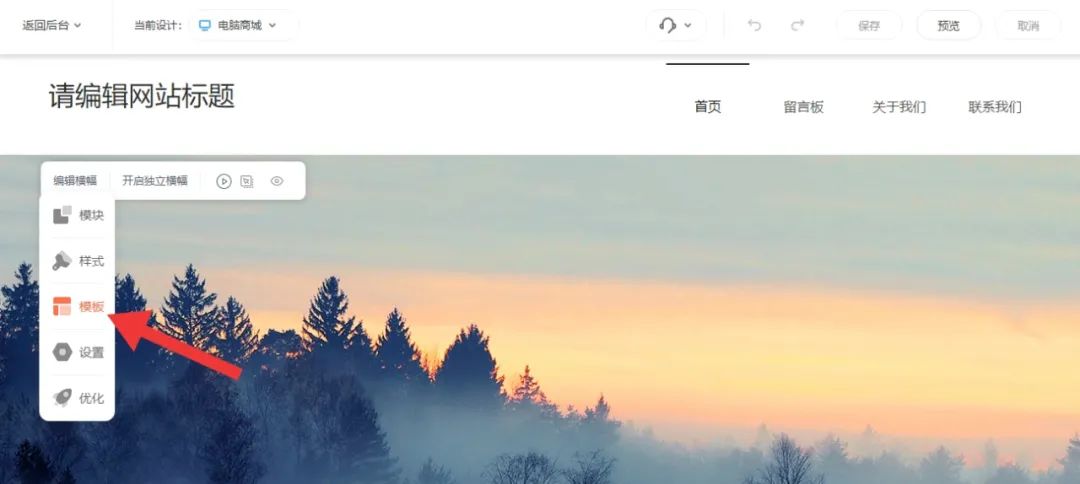Screen dimensions: 1080x484
Task: Toggle 开启独立横幅 option
Action: [x=155, y=181]
